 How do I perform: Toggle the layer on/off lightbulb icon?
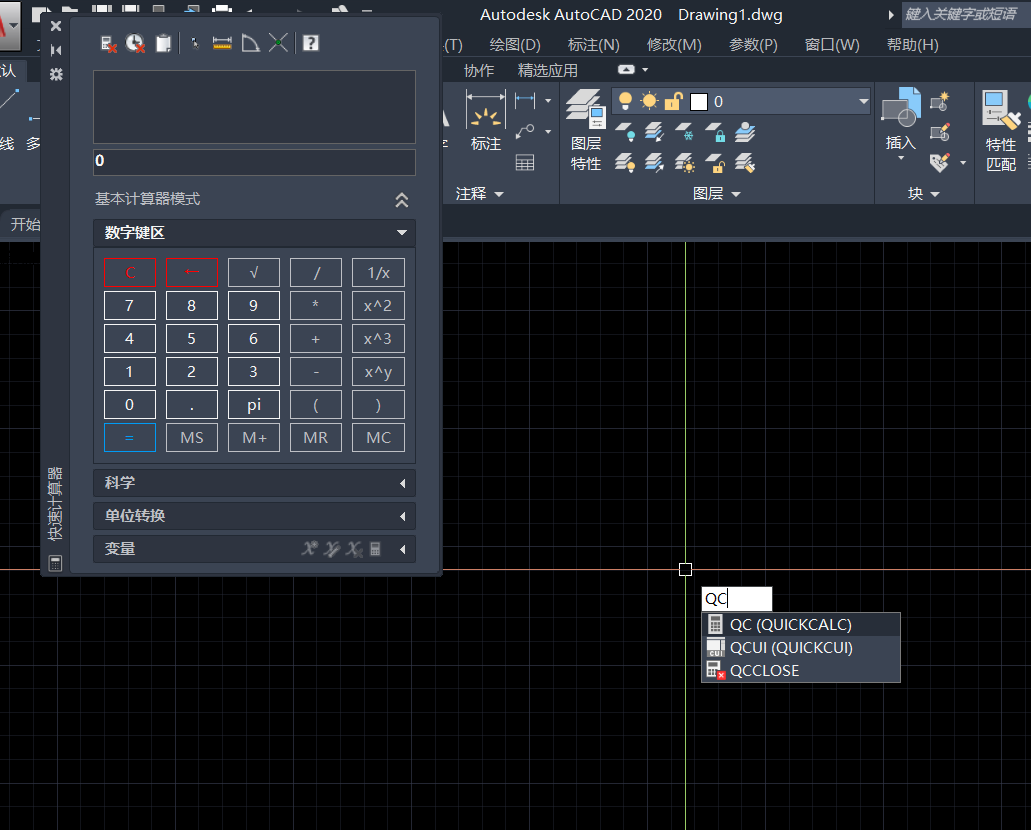(x=626, y=101)
